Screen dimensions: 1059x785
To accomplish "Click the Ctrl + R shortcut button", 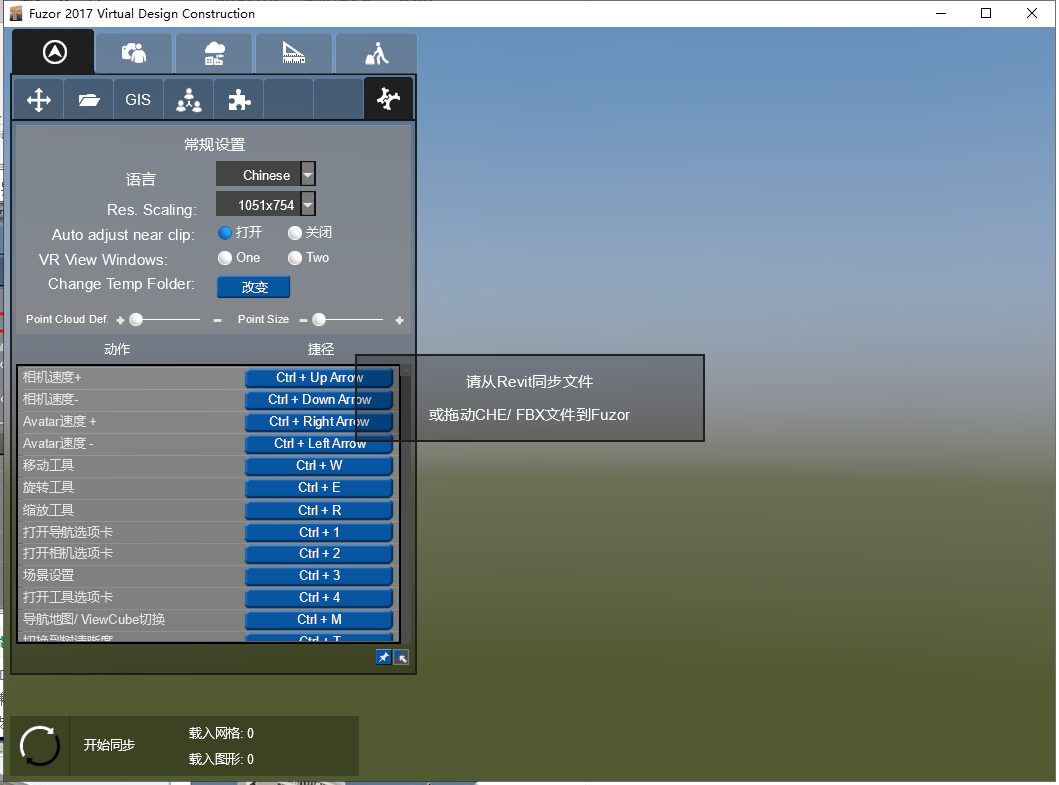I will (319, 511).
